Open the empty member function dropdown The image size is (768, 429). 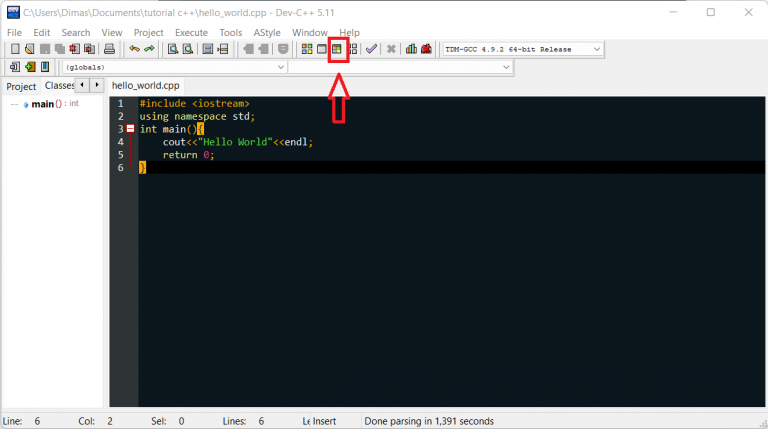[x=400, y=67]
